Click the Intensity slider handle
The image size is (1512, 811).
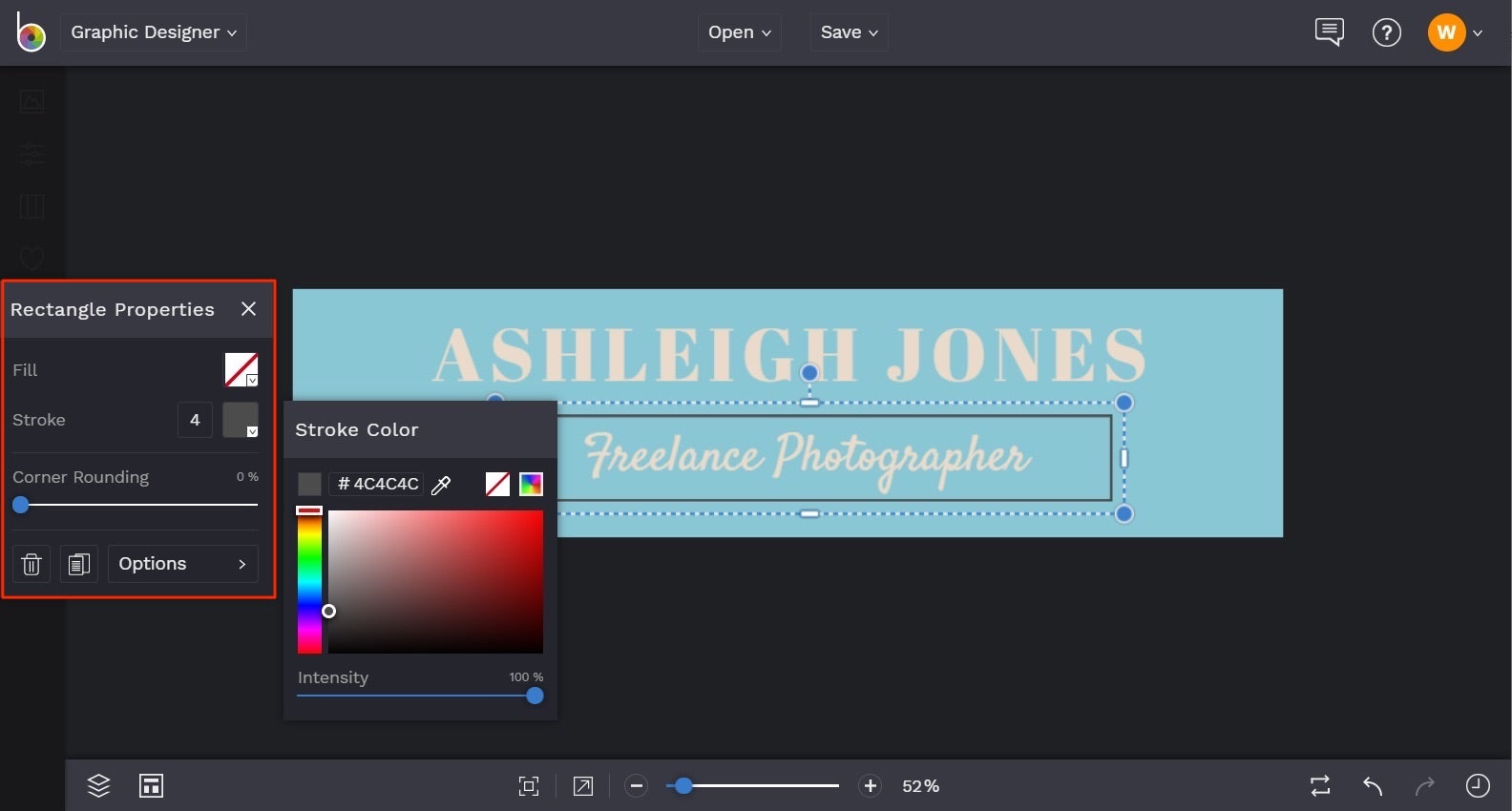[x=535, y=696]
